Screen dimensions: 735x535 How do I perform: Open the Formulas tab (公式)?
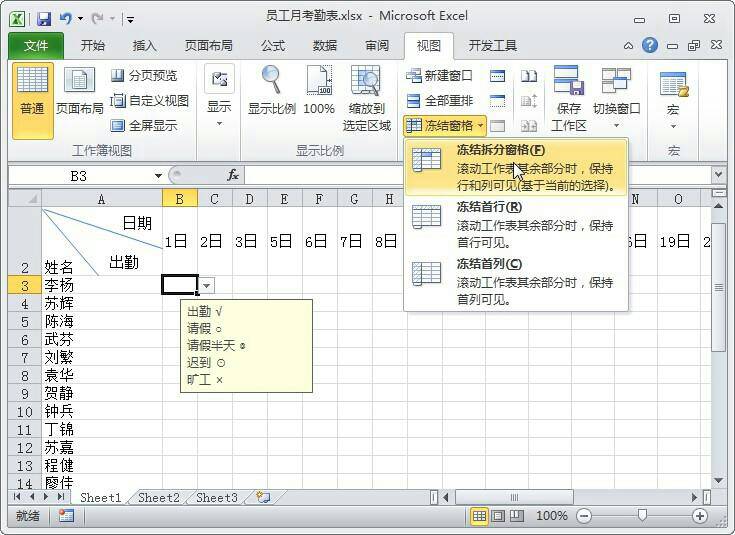pyautogui.click(x=272, y=46)
